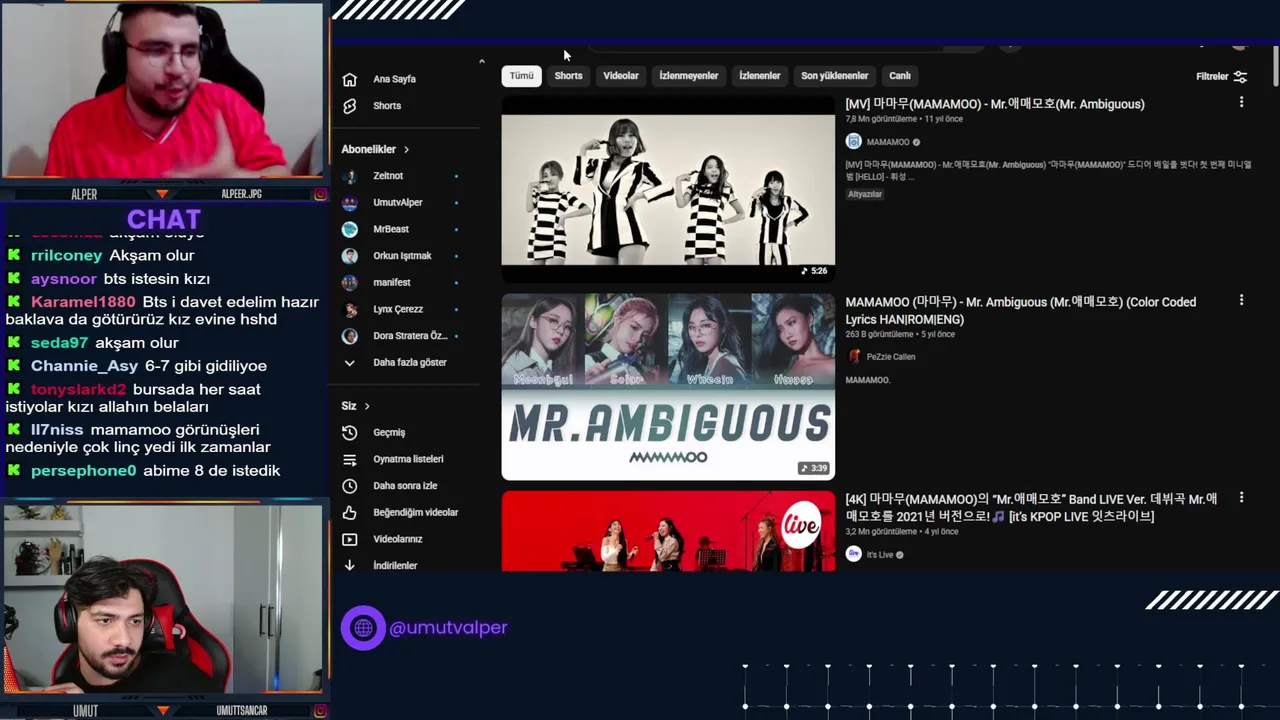Open Zeitnot channel avatar

(x=350, y=176)
